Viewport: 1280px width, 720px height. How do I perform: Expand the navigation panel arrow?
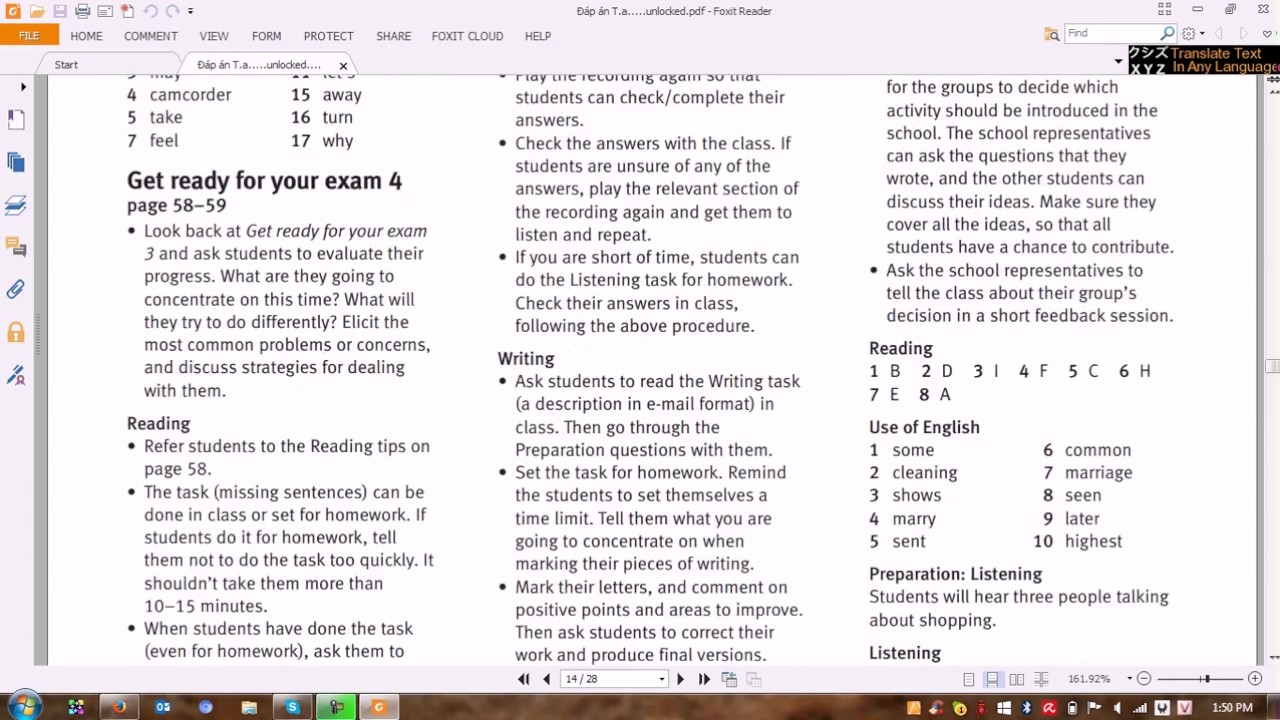(23, 87)
